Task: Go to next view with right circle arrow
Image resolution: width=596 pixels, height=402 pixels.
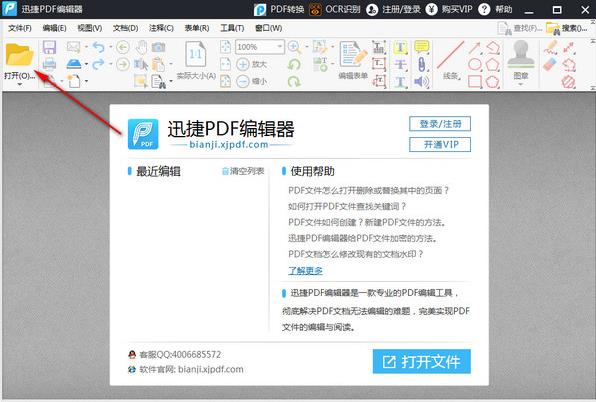Action: pos(123,64)
